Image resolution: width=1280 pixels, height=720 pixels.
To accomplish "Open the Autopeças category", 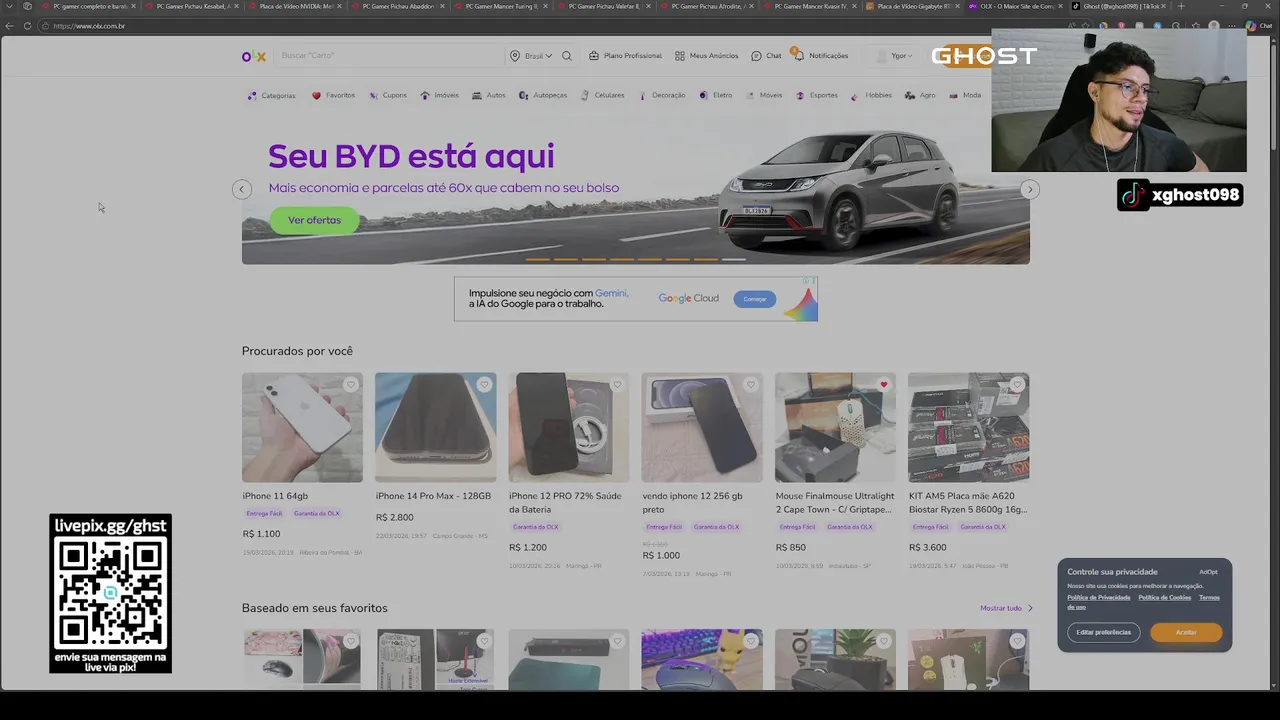I will 542,96.
